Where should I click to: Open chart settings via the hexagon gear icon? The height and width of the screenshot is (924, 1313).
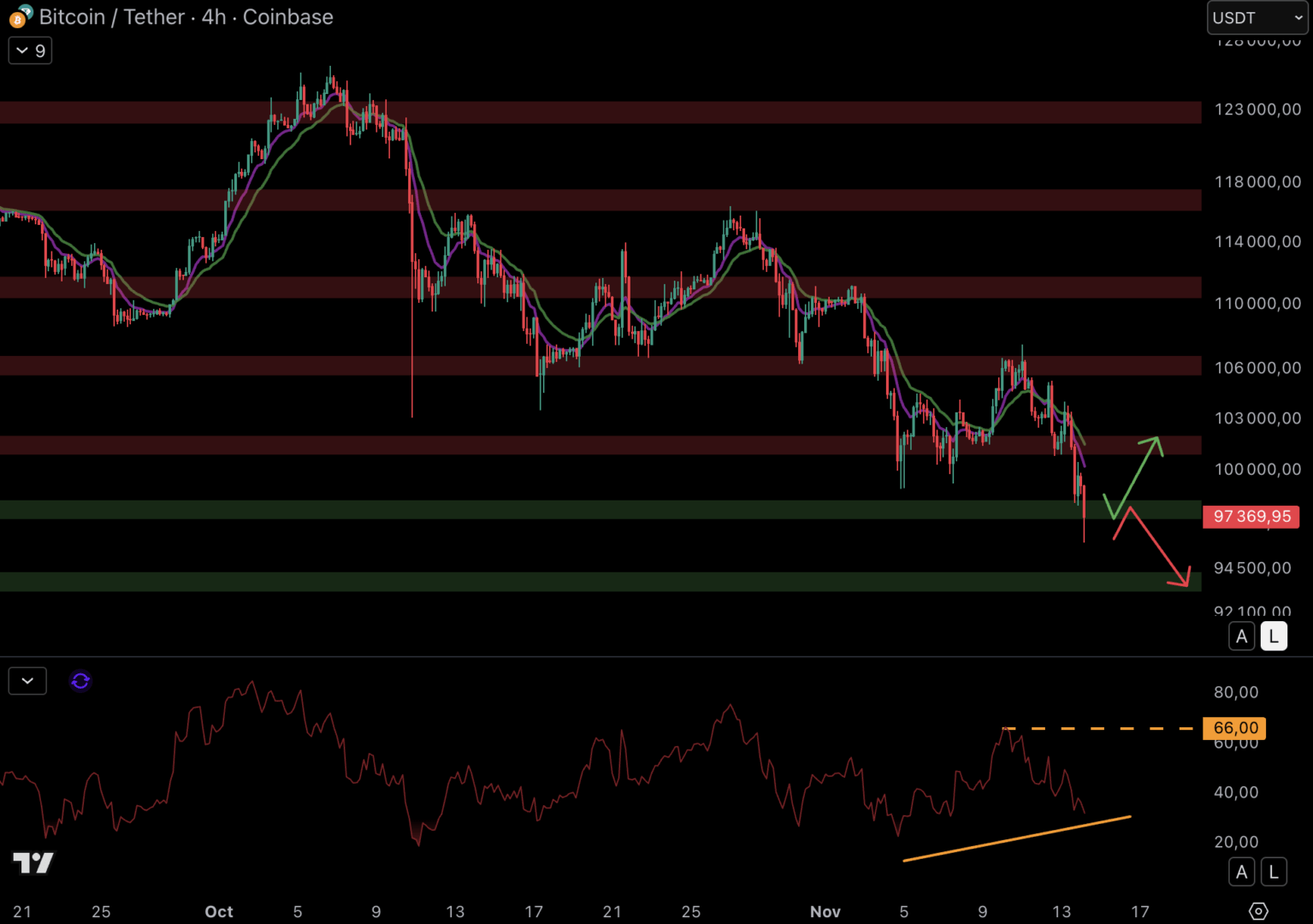pos(1258,911)
